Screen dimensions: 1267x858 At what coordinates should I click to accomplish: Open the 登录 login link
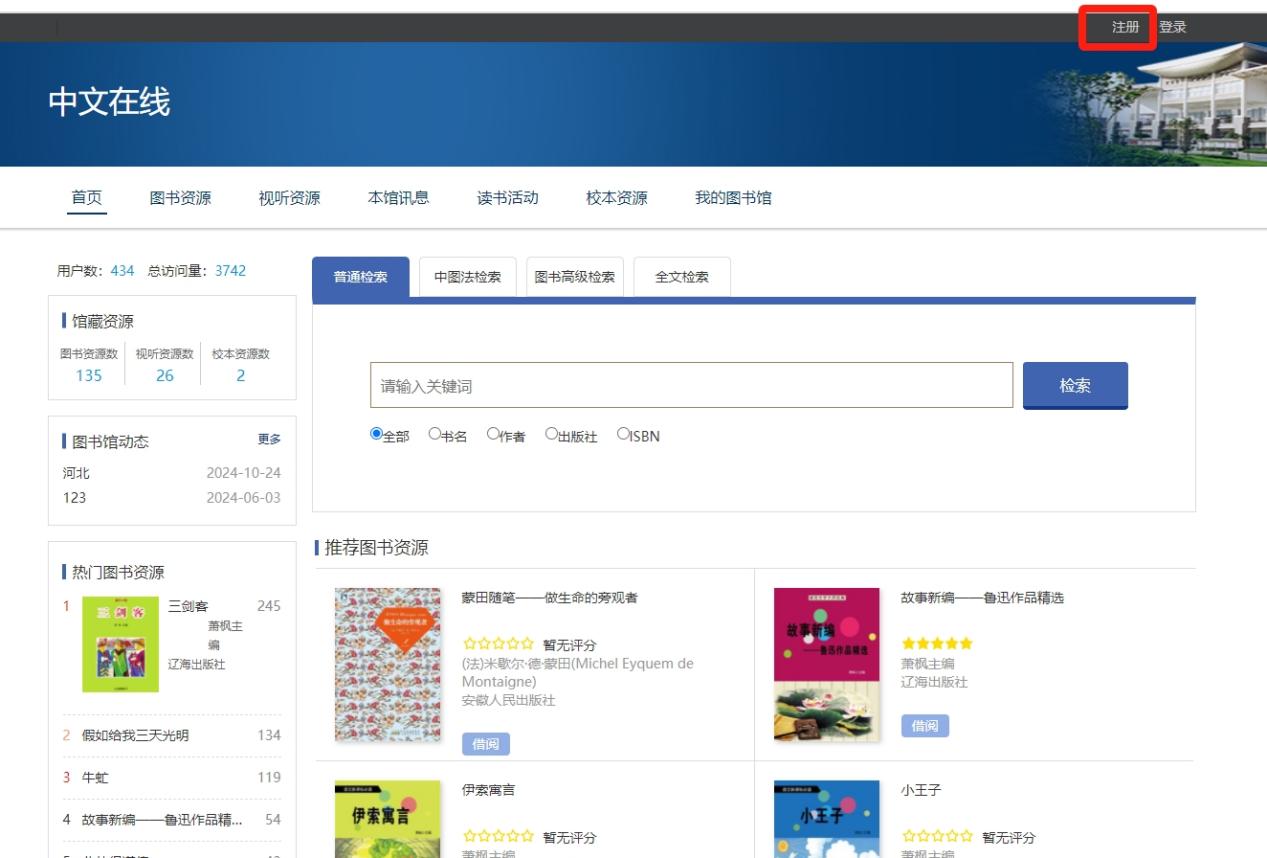tap(1172, 27)
